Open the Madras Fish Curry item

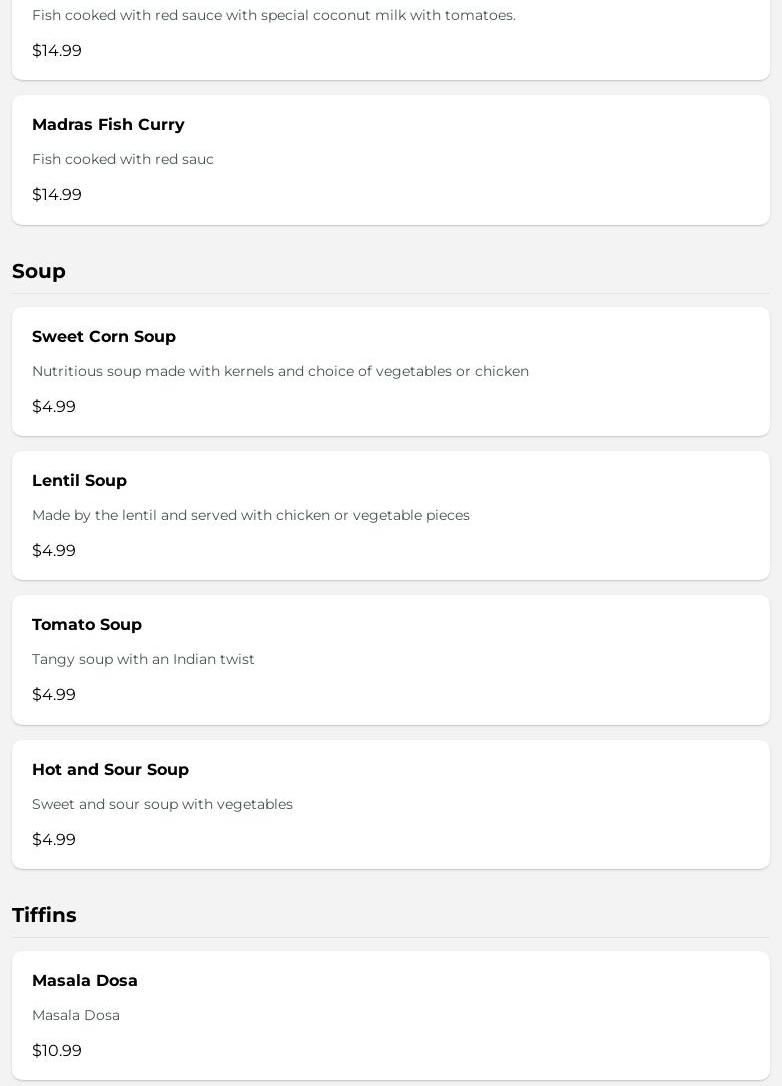[108, 125]
